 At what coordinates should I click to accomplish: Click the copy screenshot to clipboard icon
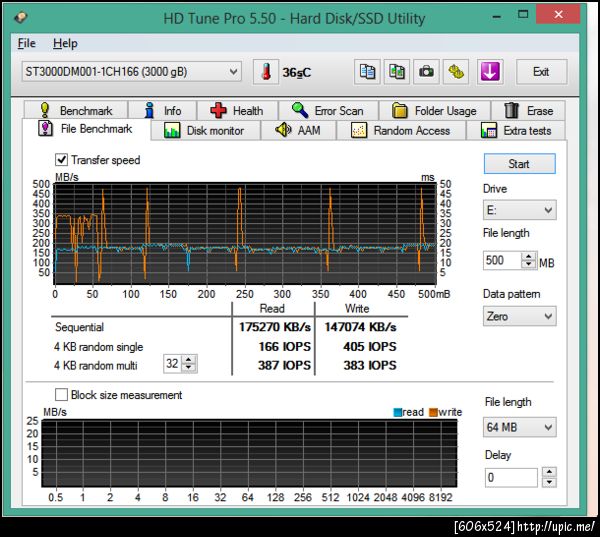tap(397, 72)
